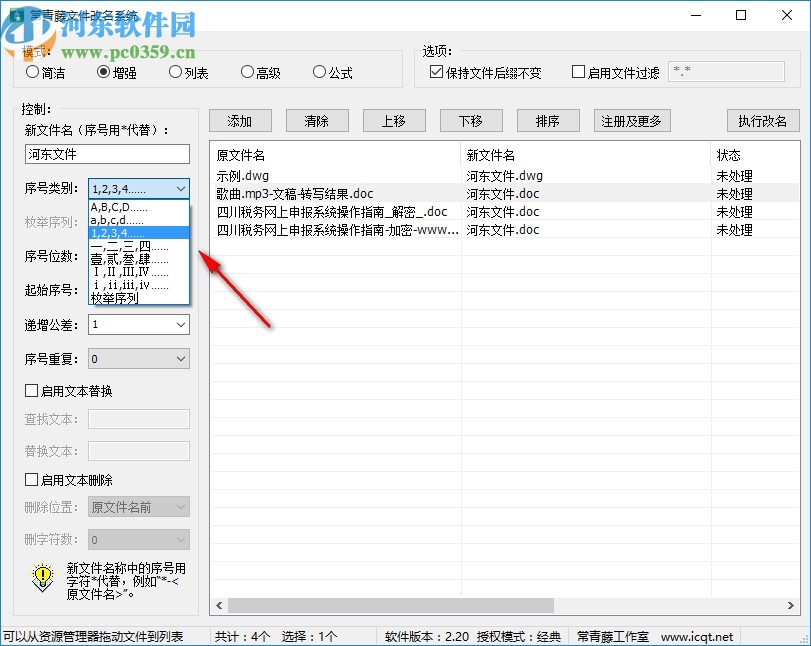Click the exclamation hint icon near bottom left
The height and width of the screenshot is (646, 811).
tap(40, 578)
